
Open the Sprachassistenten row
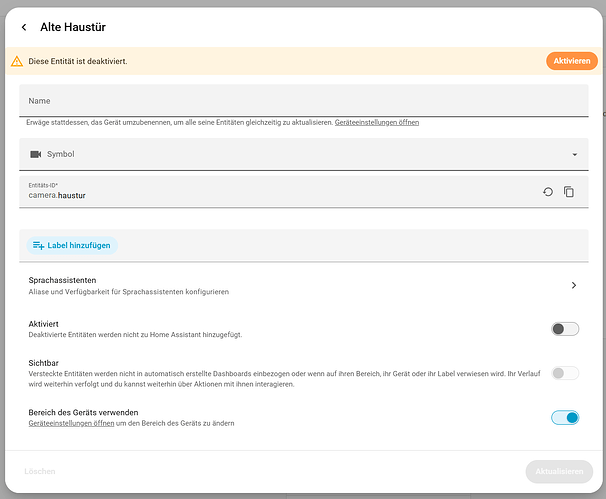pyautogui.click(x=304, y=285)
